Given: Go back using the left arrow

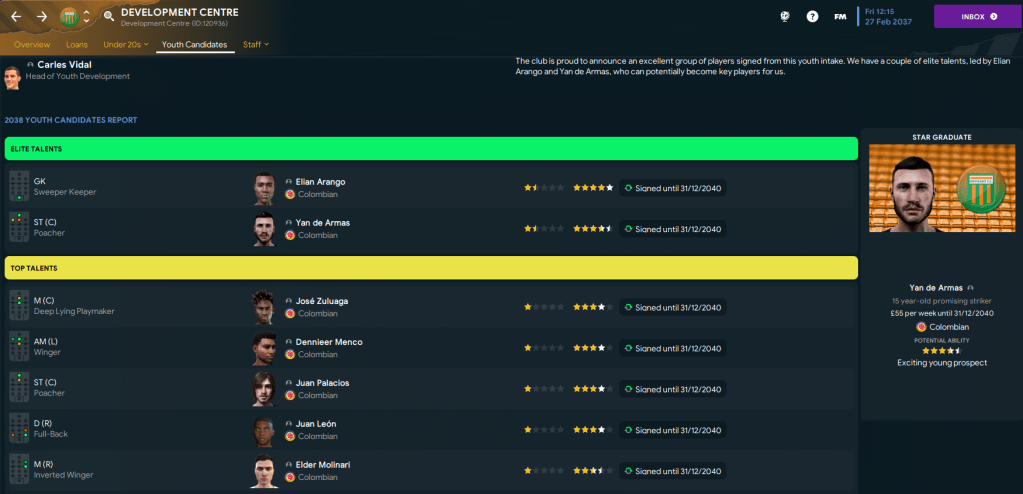Looking at the screenshot, I should coord(16,16).
